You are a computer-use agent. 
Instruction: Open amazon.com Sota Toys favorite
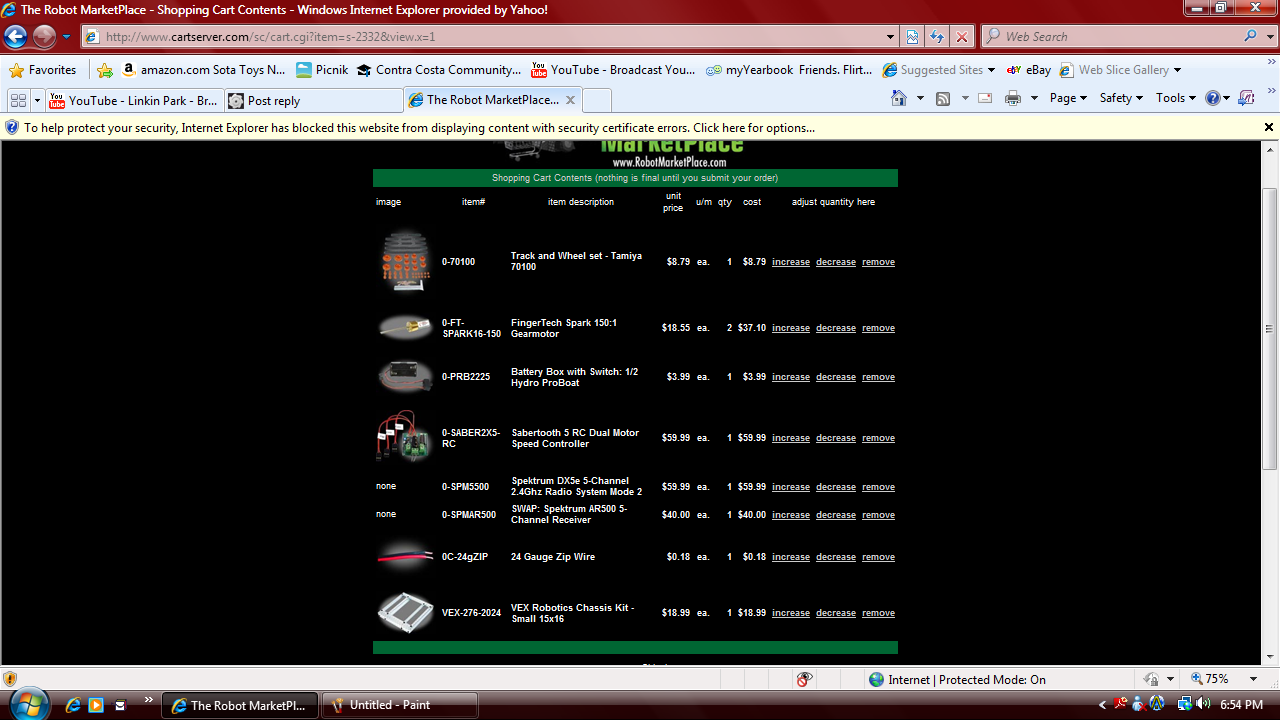tap(203, 70)
